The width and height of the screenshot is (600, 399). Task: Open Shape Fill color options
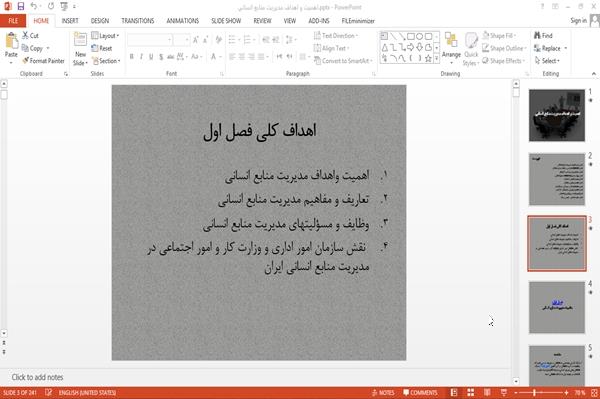coord(499,36)
